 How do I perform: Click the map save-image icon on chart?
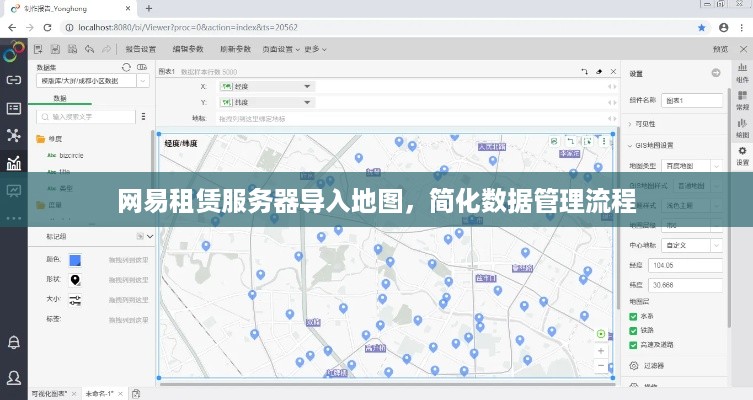[x=554, y=141]
